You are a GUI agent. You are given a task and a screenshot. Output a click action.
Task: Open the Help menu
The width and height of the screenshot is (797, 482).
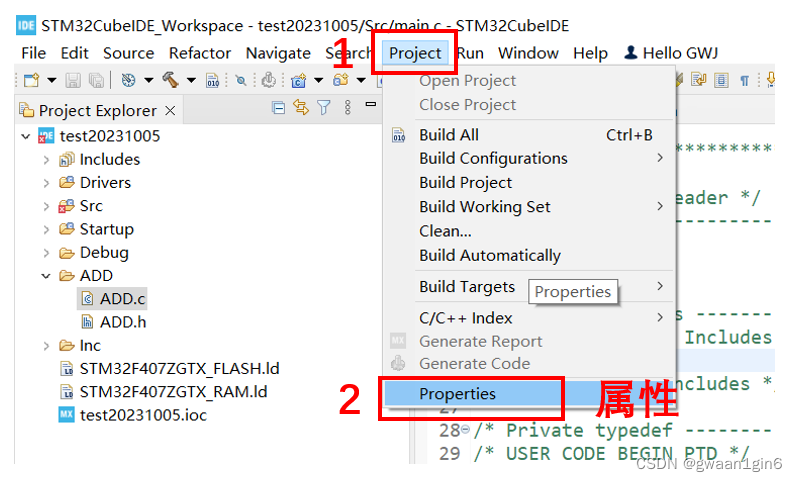(590, 53)
